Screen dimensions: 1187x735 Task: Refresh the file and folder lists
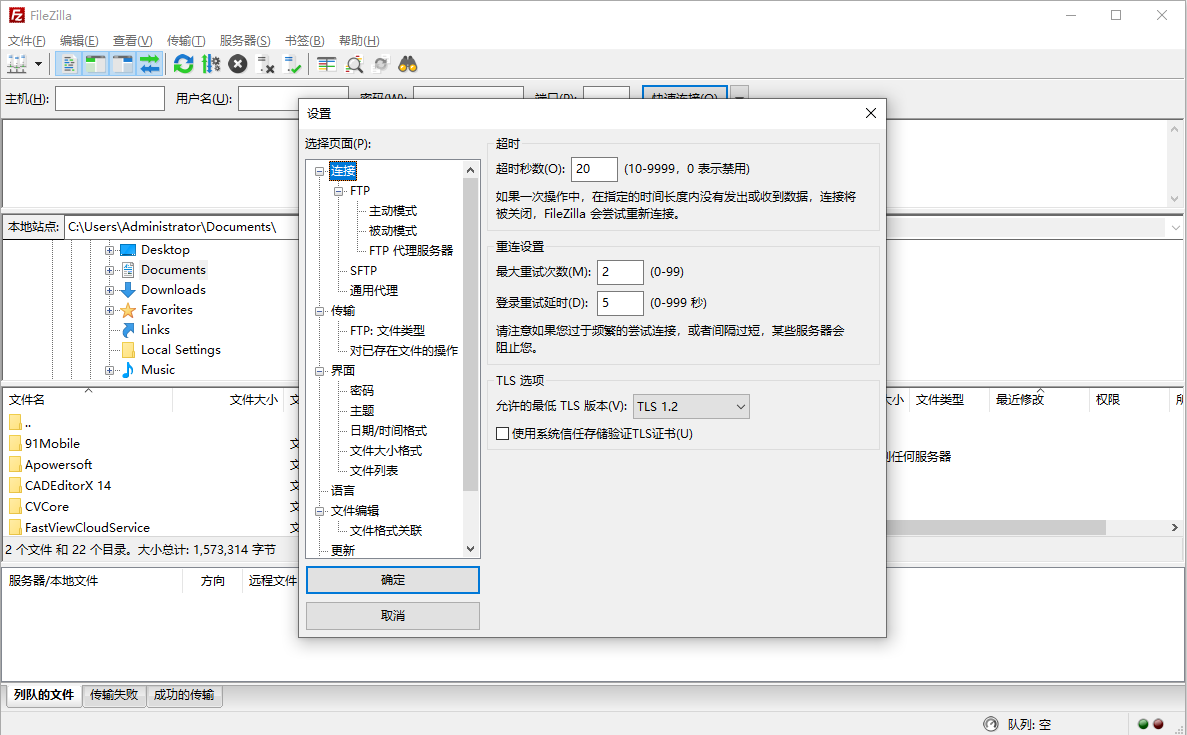(183, 63)
